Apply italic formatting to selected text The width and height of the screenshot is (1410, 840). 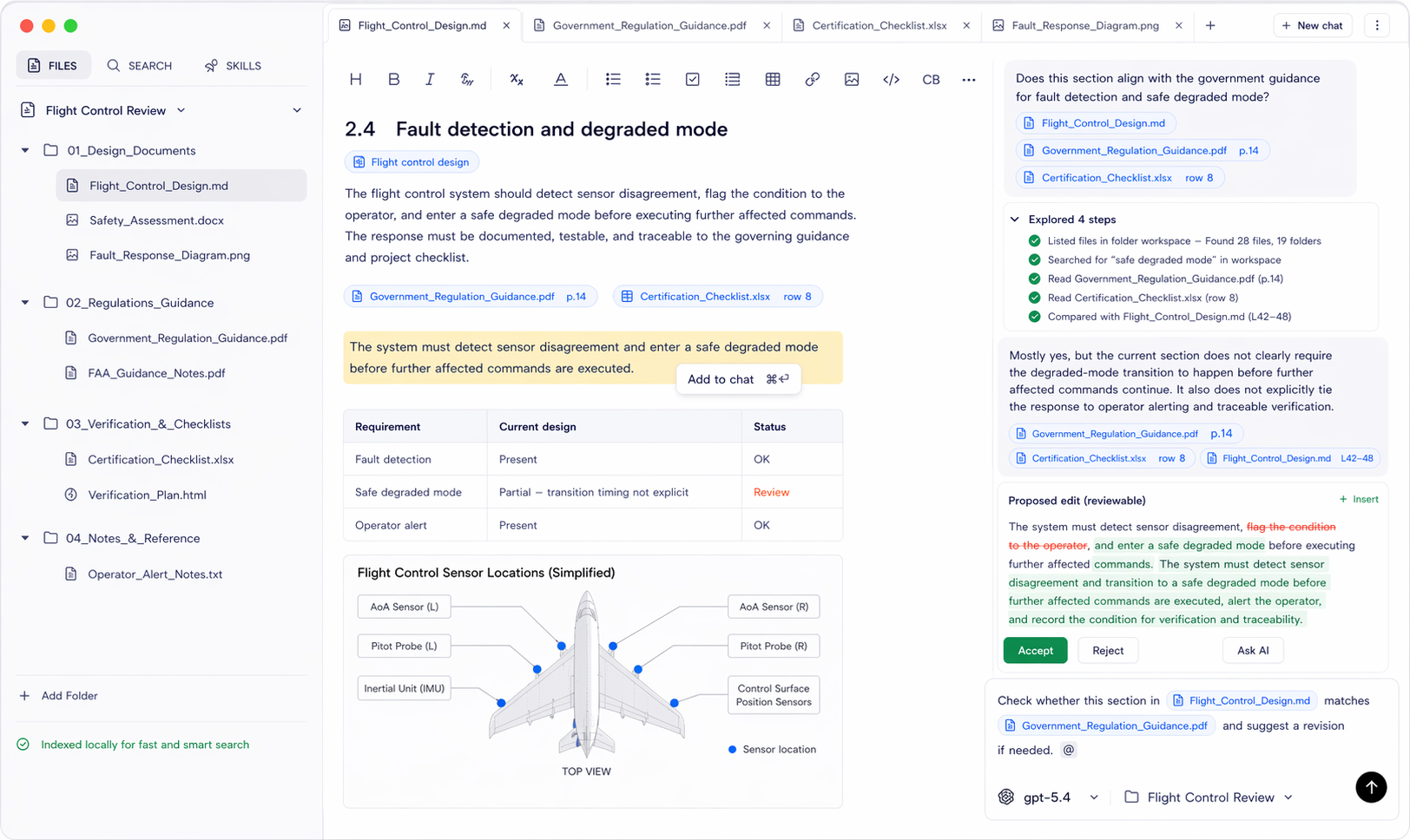430,79
